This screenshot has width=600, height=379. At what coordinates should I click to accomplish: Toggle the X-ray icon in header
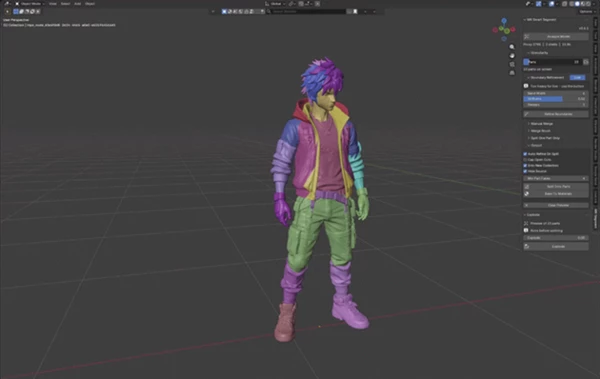pyautogui.click(x=564, y=3)
